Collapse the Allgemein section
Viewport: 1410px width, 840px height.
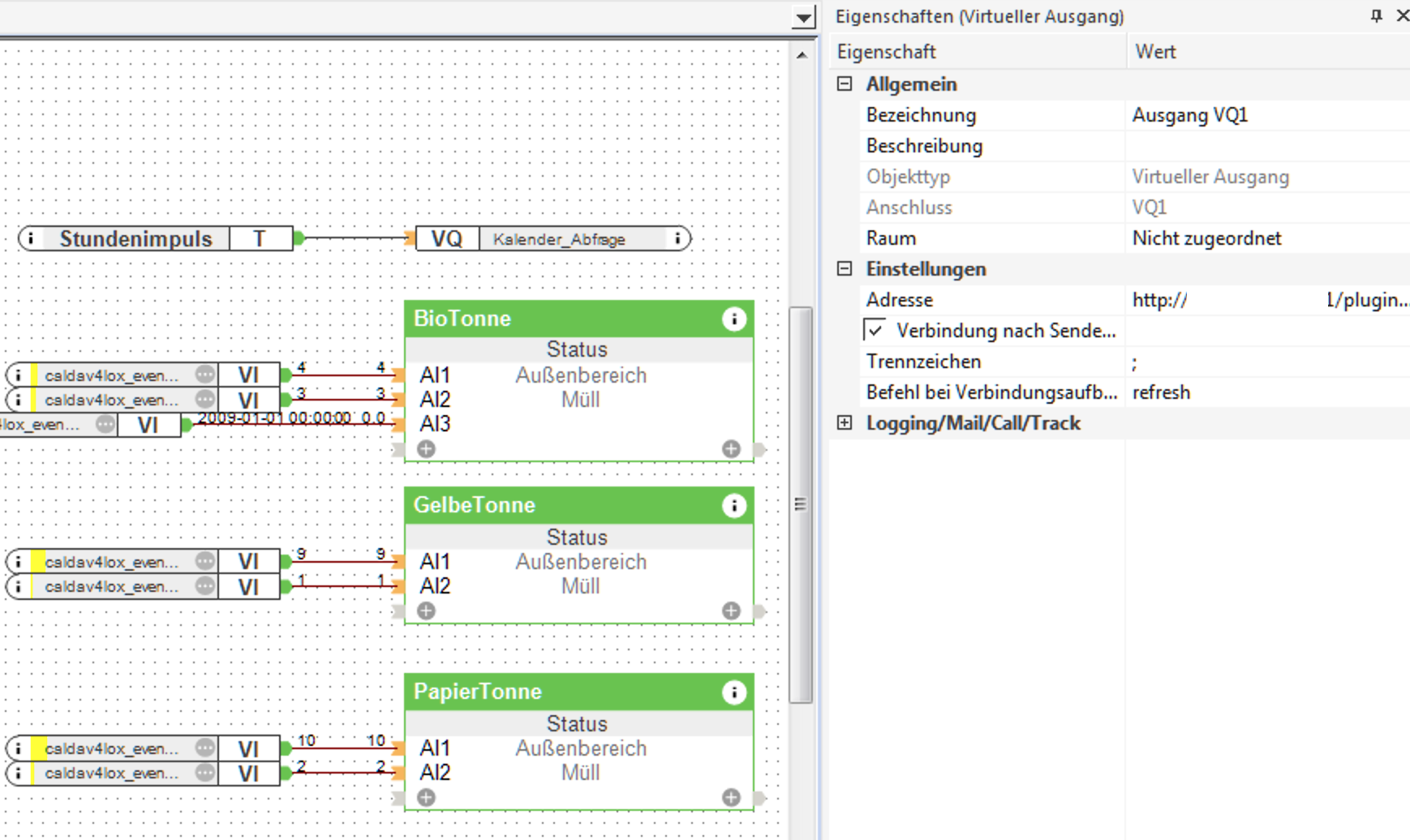click(845, 84)
